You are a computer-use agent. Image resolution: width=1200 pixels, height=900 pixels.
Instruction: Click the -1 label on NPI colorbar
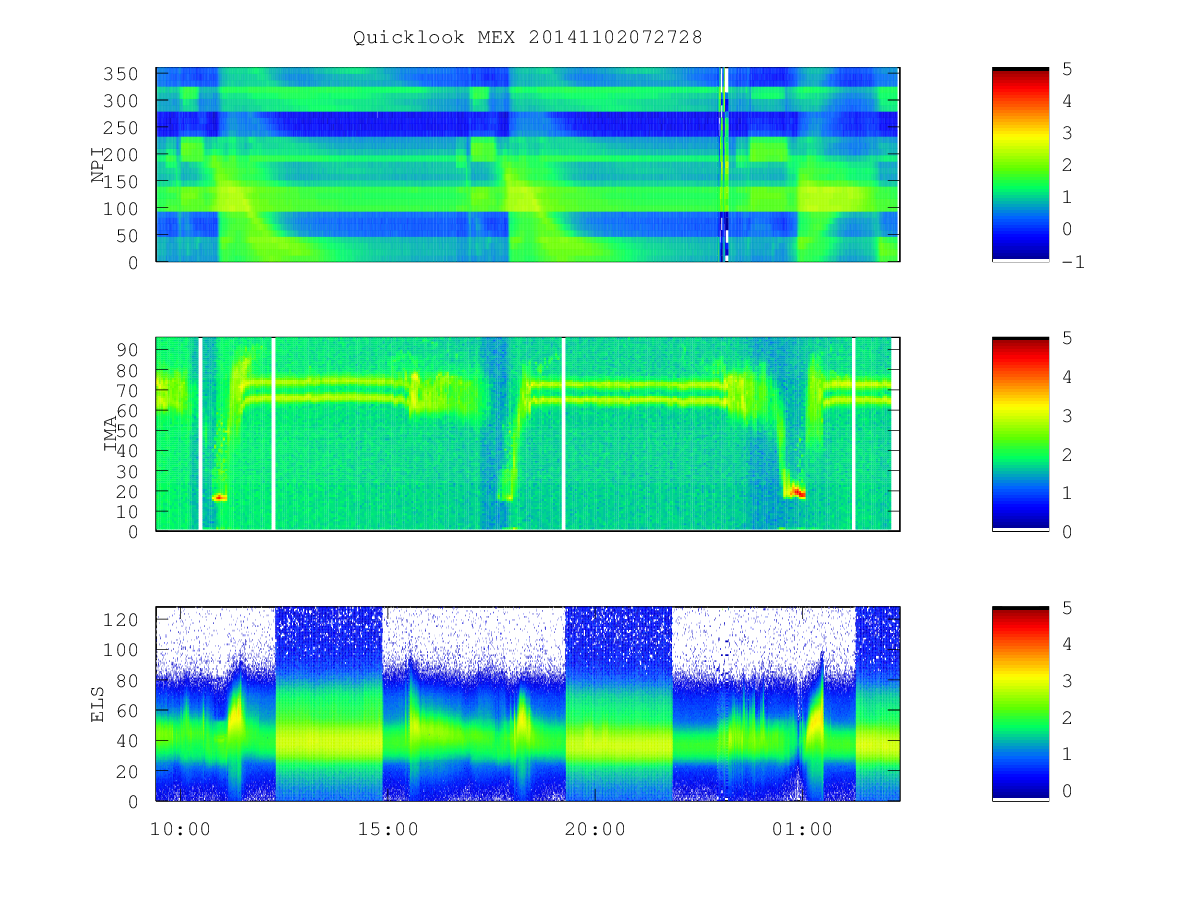(1073, 262)
